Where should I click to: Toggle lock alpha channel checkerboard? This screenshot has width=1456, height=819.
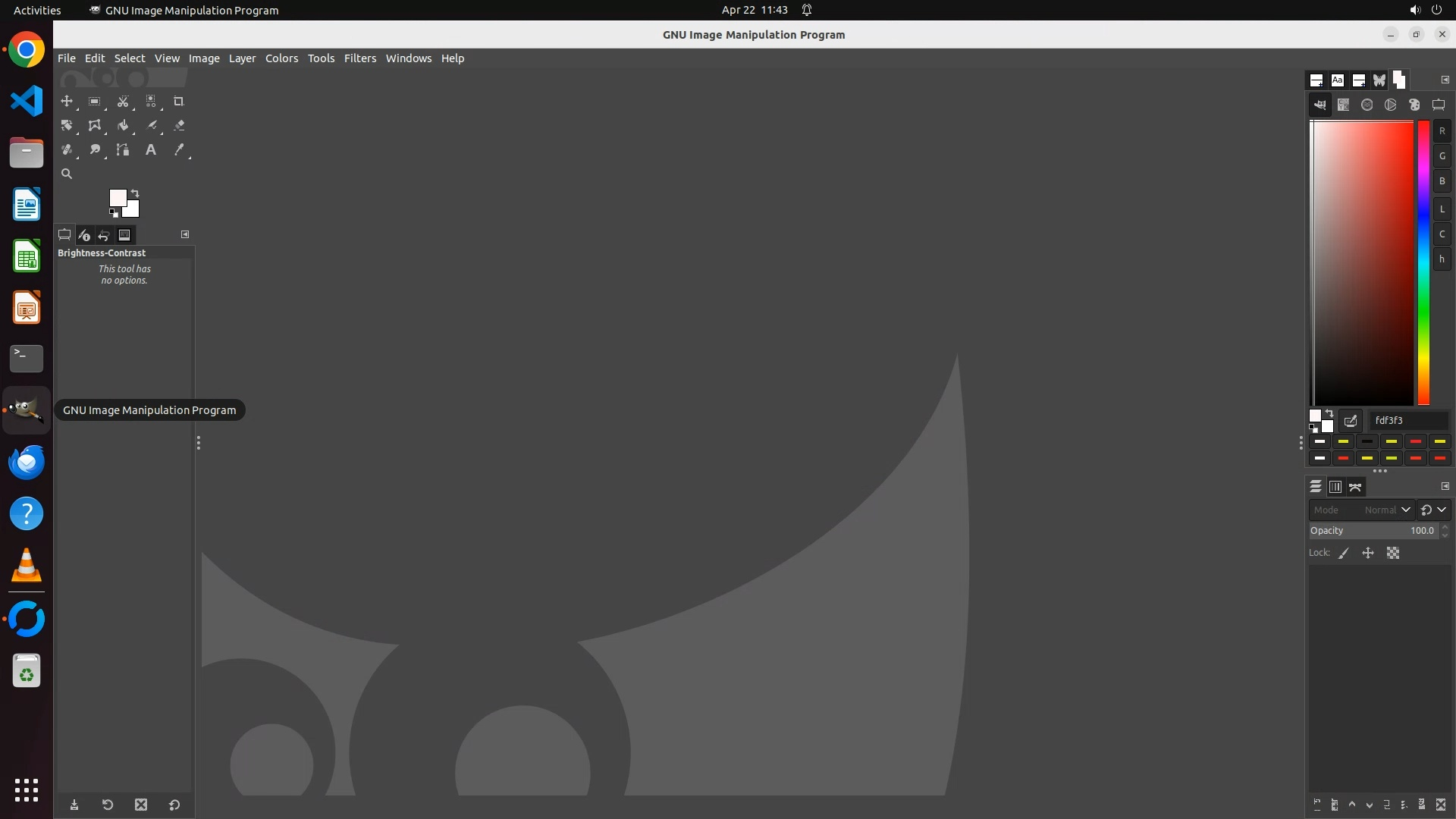1393,554
